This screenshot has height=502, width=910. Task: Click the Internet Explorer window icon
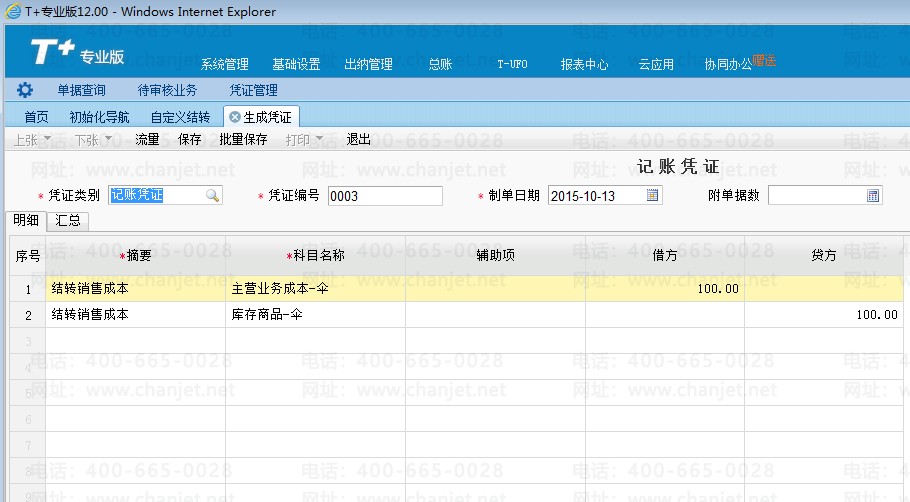point(11,11)
